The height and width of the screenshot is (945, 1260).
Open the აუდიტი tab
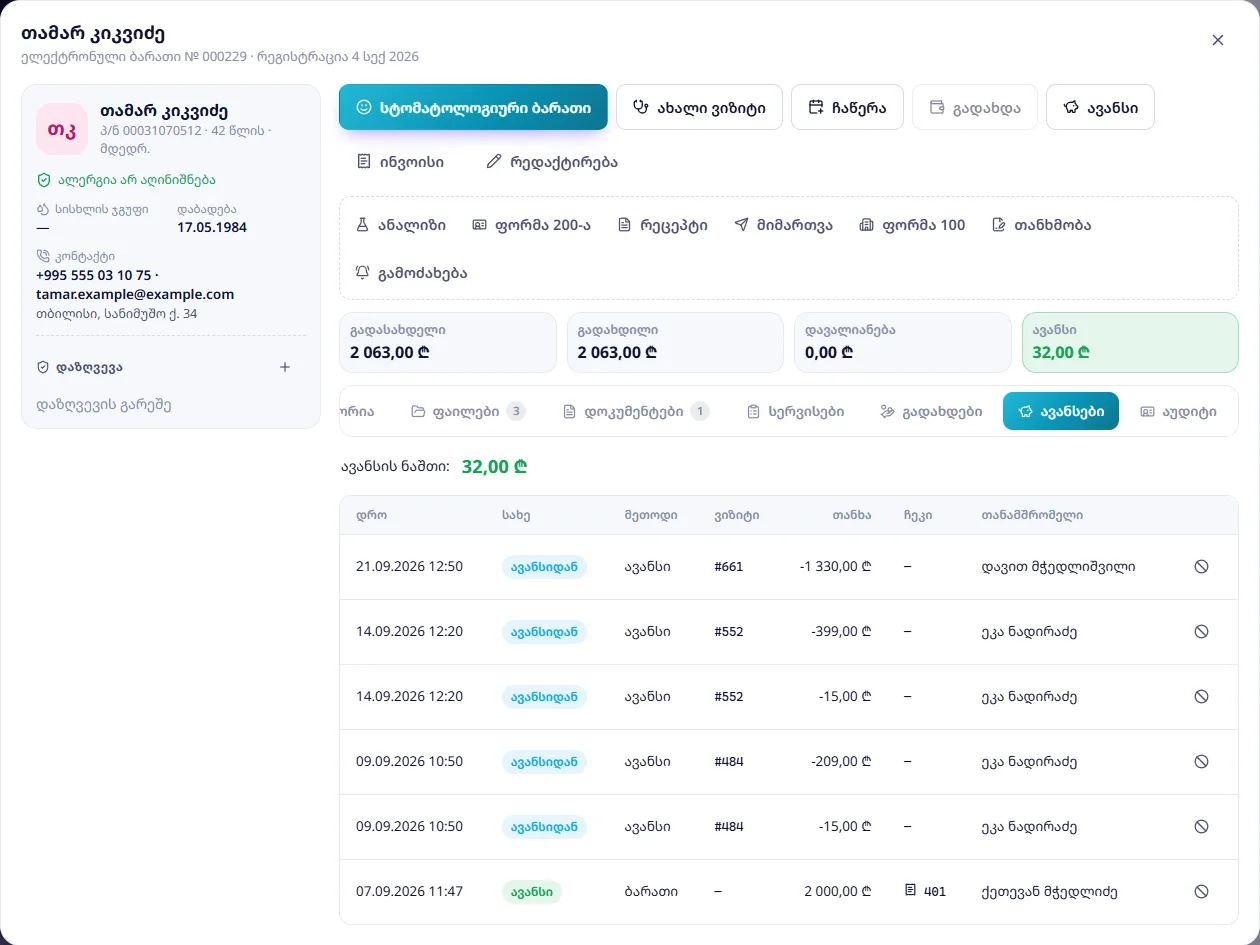pos(1178,411)
